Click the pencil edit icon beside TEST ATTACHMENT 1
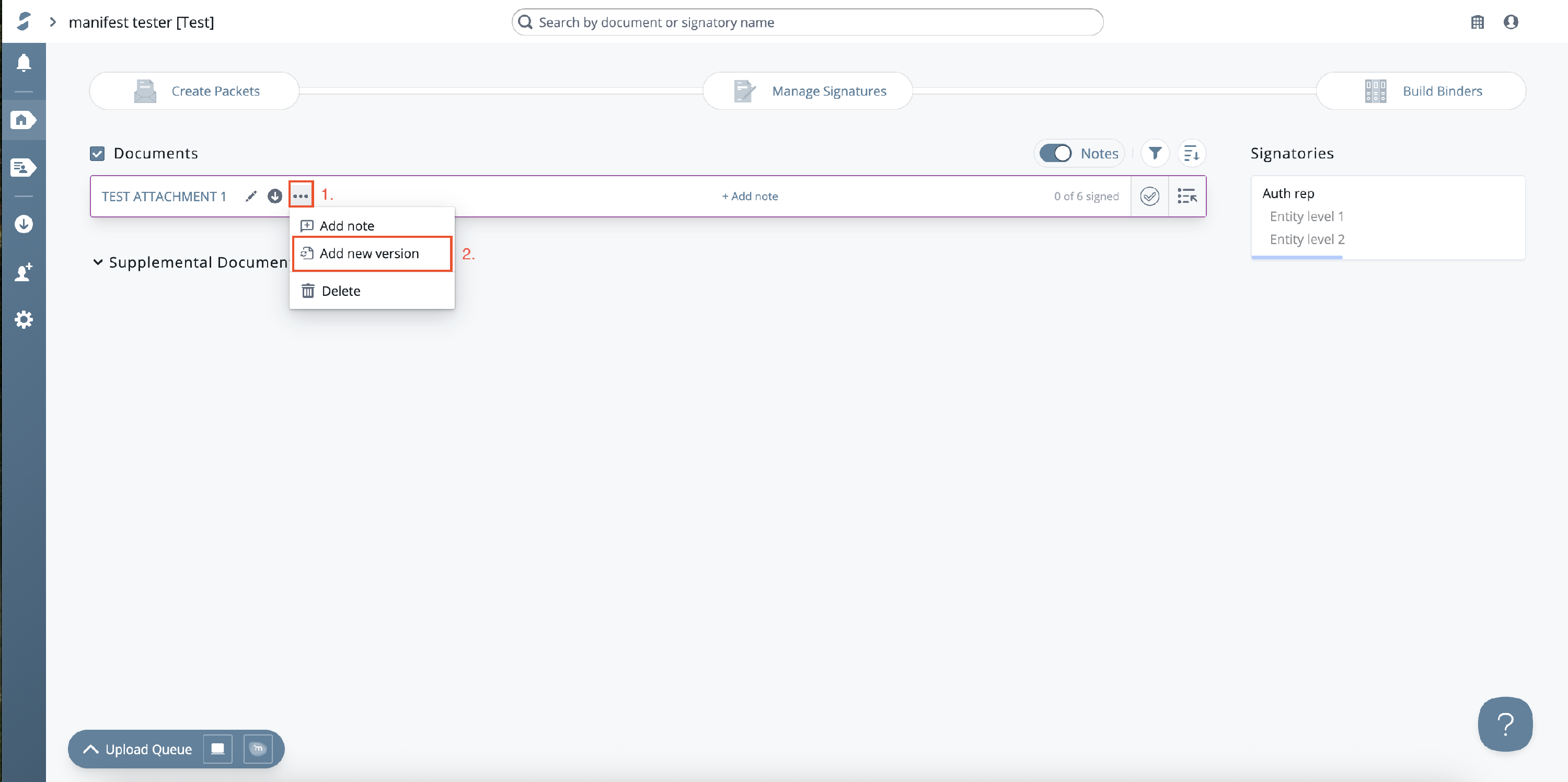The image size is (1568, 782). pyautogui.click(x=251, y=196)
